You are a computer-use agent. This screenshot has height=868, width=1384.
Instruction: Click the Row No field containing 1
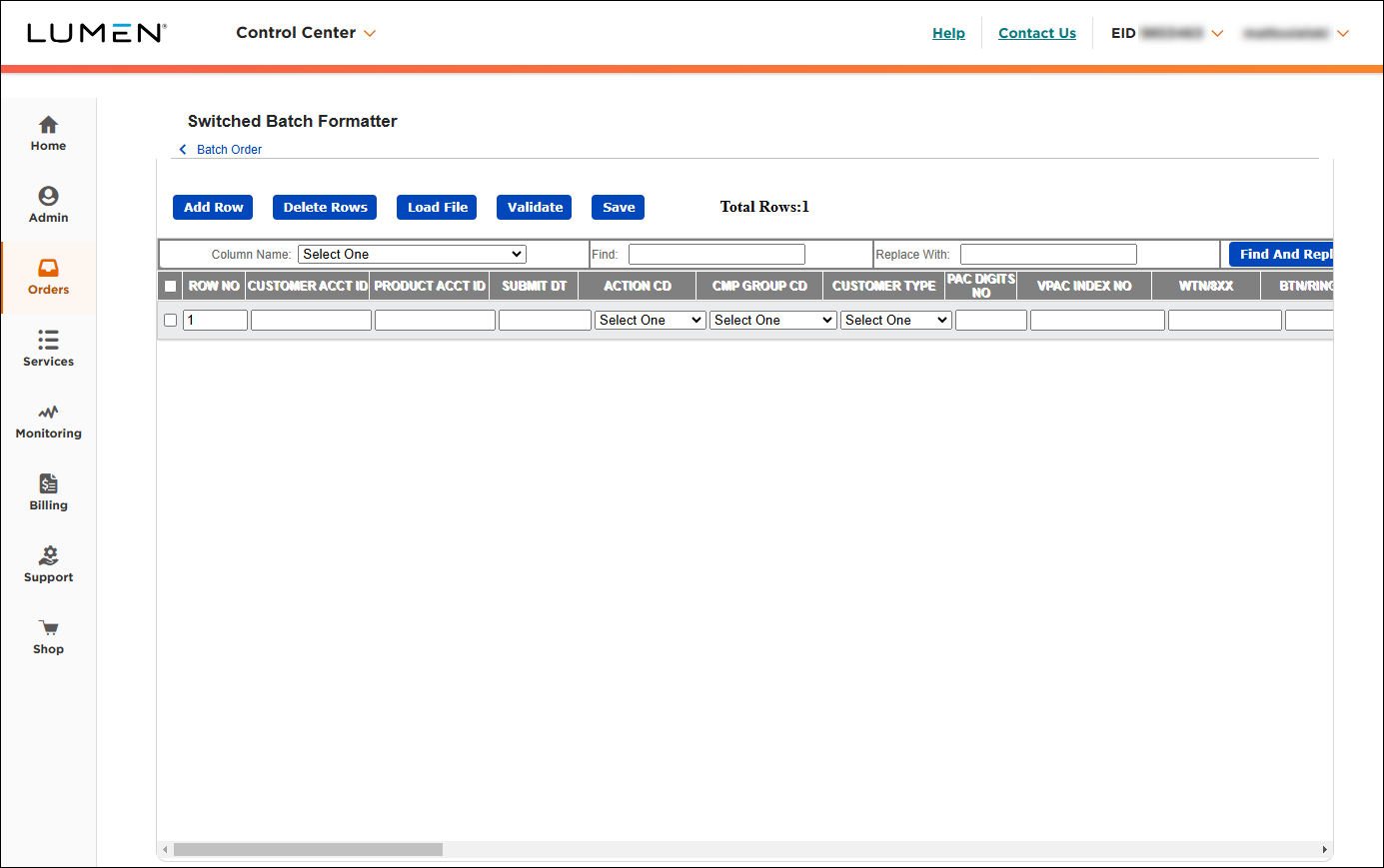[x=215, y=321]
